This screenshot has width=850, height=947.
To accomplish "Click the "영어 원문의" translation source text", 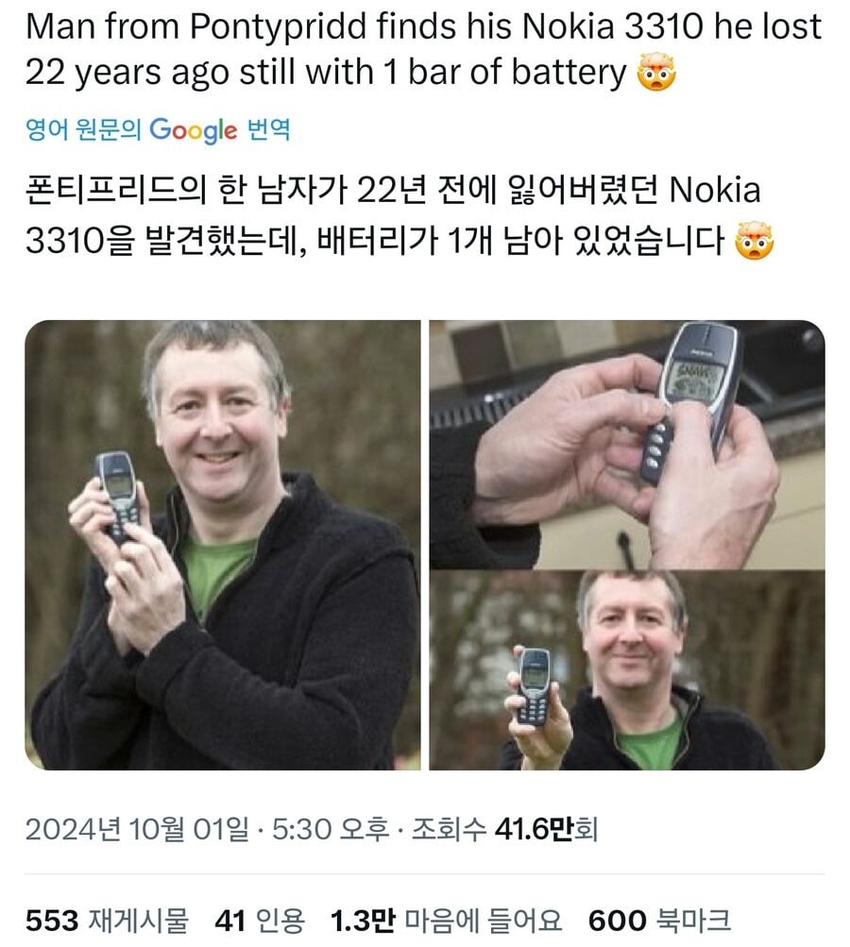I will click(83, 129).
